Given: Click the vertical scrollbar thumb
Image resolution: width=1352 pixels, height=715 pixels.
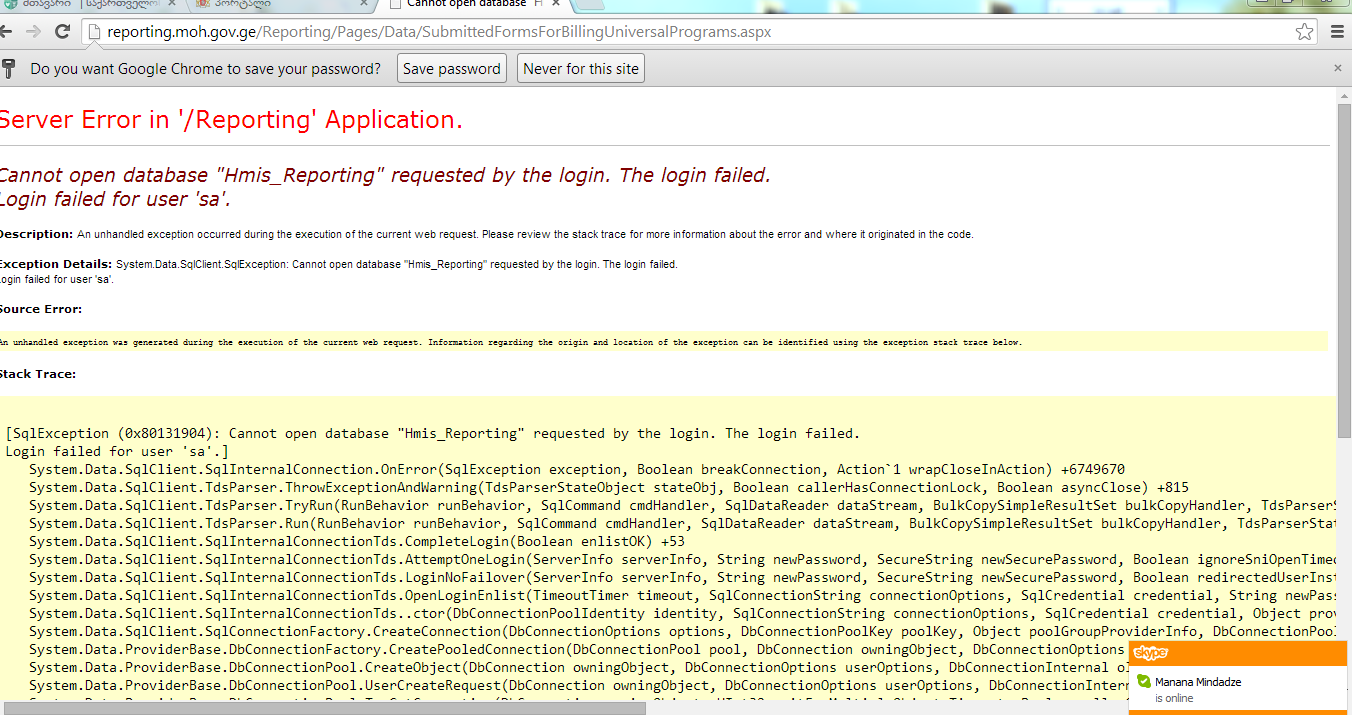Looking at the screenshot, I should pos(1343,270).
